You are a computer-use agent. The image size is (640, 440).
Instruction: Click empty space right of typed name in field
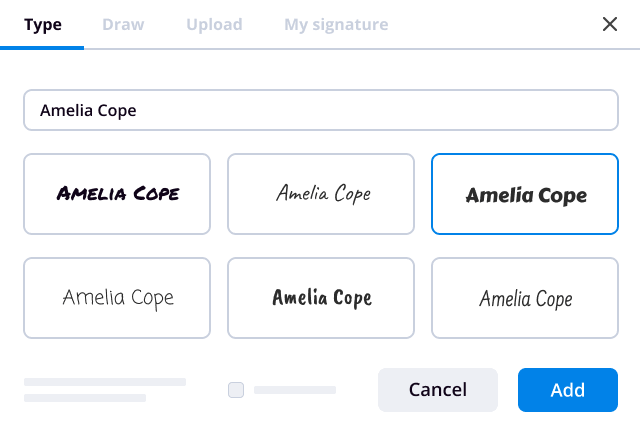pos(400,111)
